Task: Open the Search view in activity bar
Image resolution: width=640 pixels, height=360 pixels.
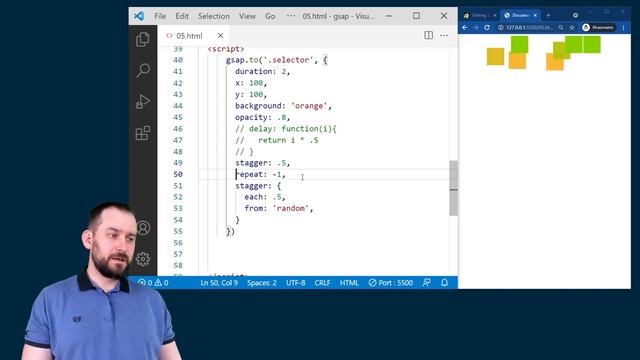Action: click(142, 70)
